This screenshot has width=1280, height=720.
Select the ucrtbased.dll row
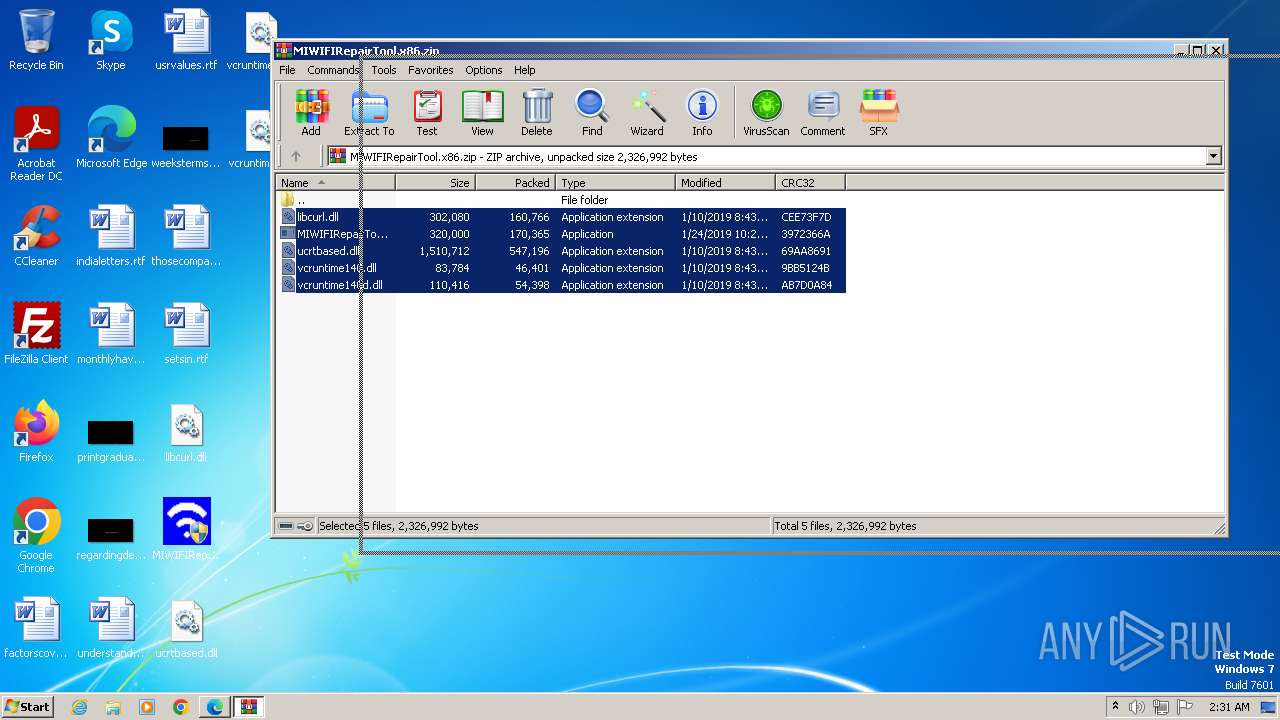point(561,251)
